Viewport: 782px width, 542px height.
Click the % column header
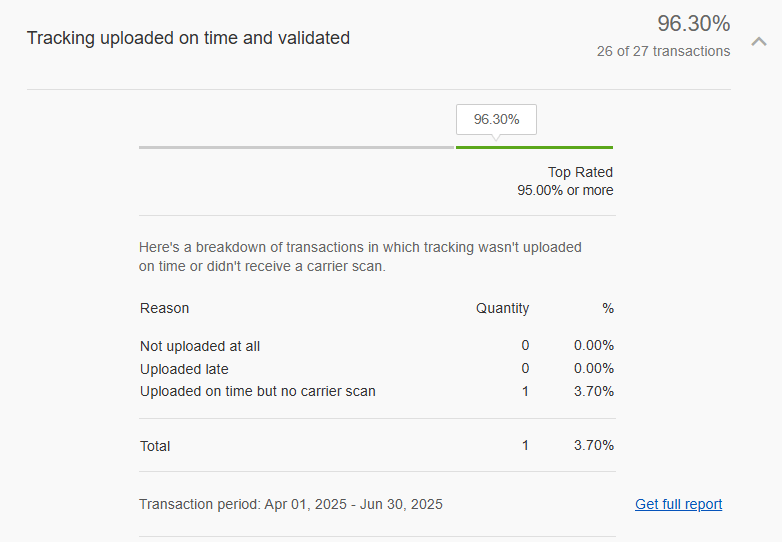(608, 308)
